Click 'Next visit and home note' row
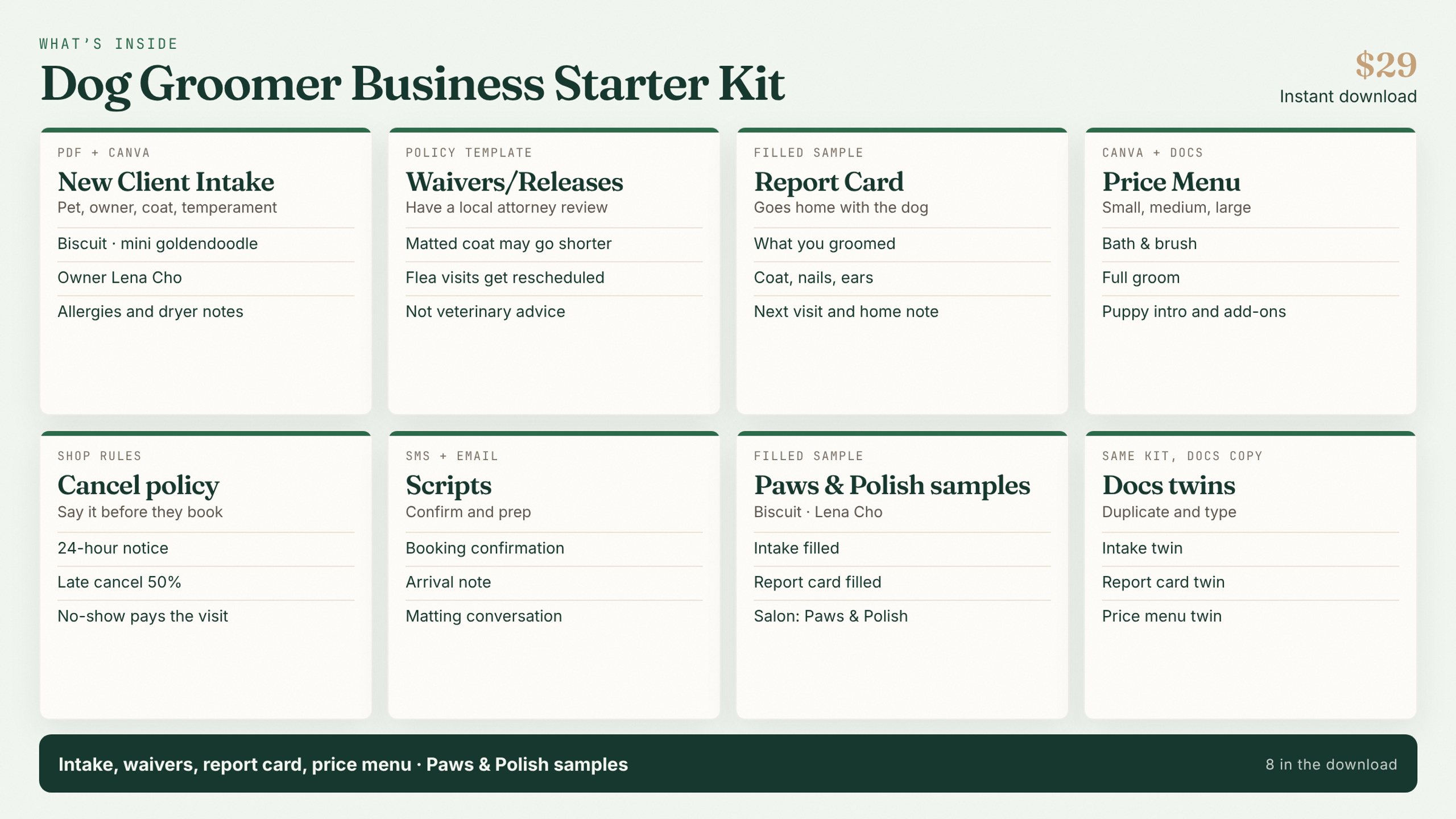Image resolution: width=1456 pixels, height=819 pixels. coord(903,312)
